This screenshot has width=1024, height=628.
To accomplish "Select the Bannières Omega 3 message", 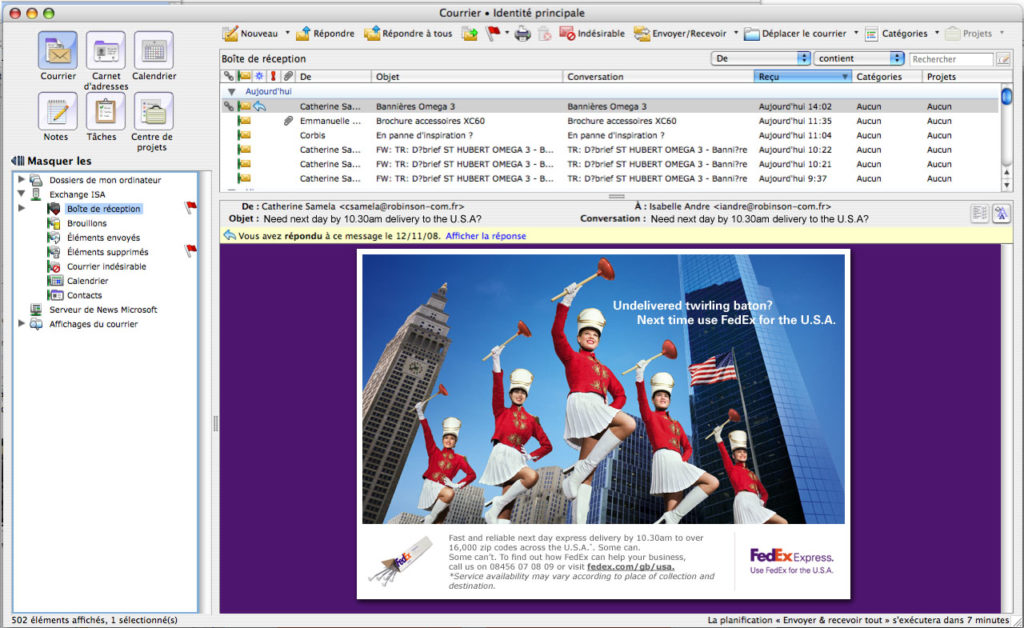I will 609,106.
